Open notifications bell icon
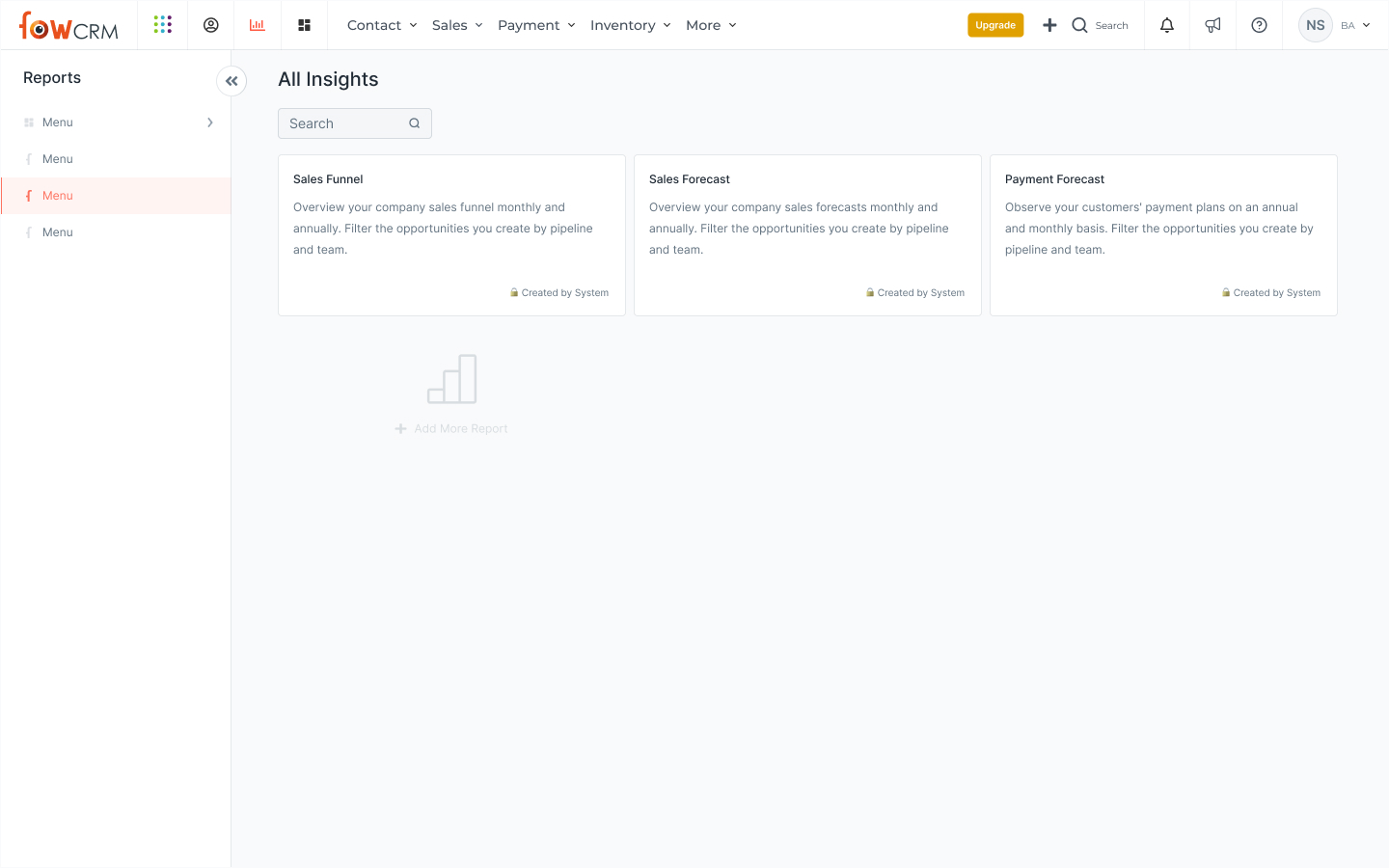The image size is (1389, 868). coord(1167,25)
